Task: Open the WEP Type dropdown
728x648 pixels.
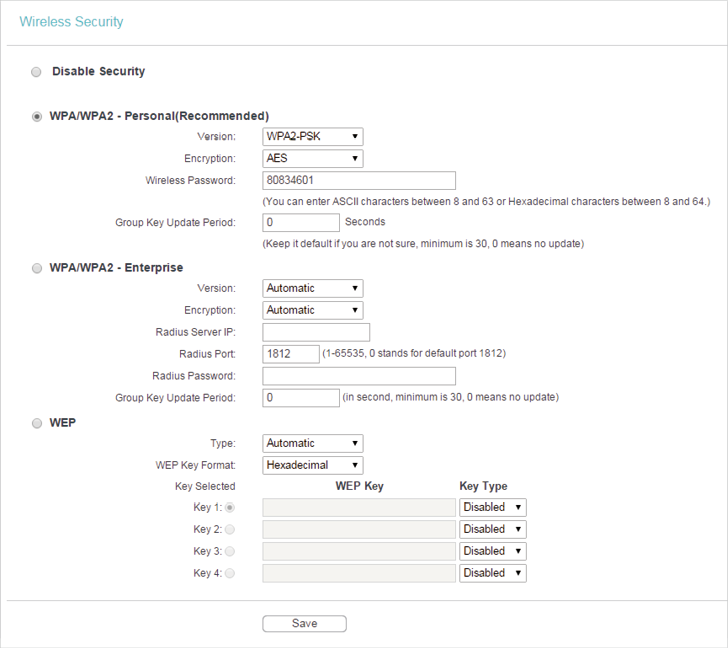Action: [312, 443]
